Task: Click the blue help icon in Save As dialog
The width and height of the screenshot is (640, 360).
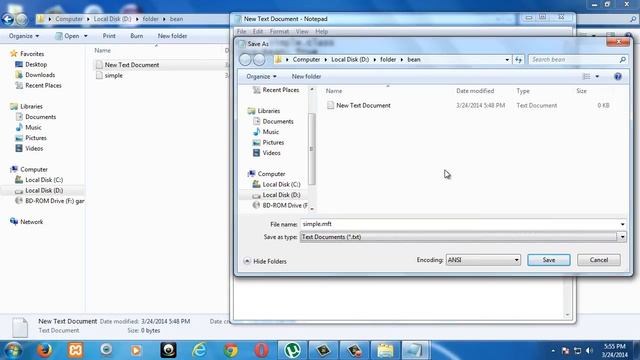Action: pyautogui.click(x=618, y=76)
